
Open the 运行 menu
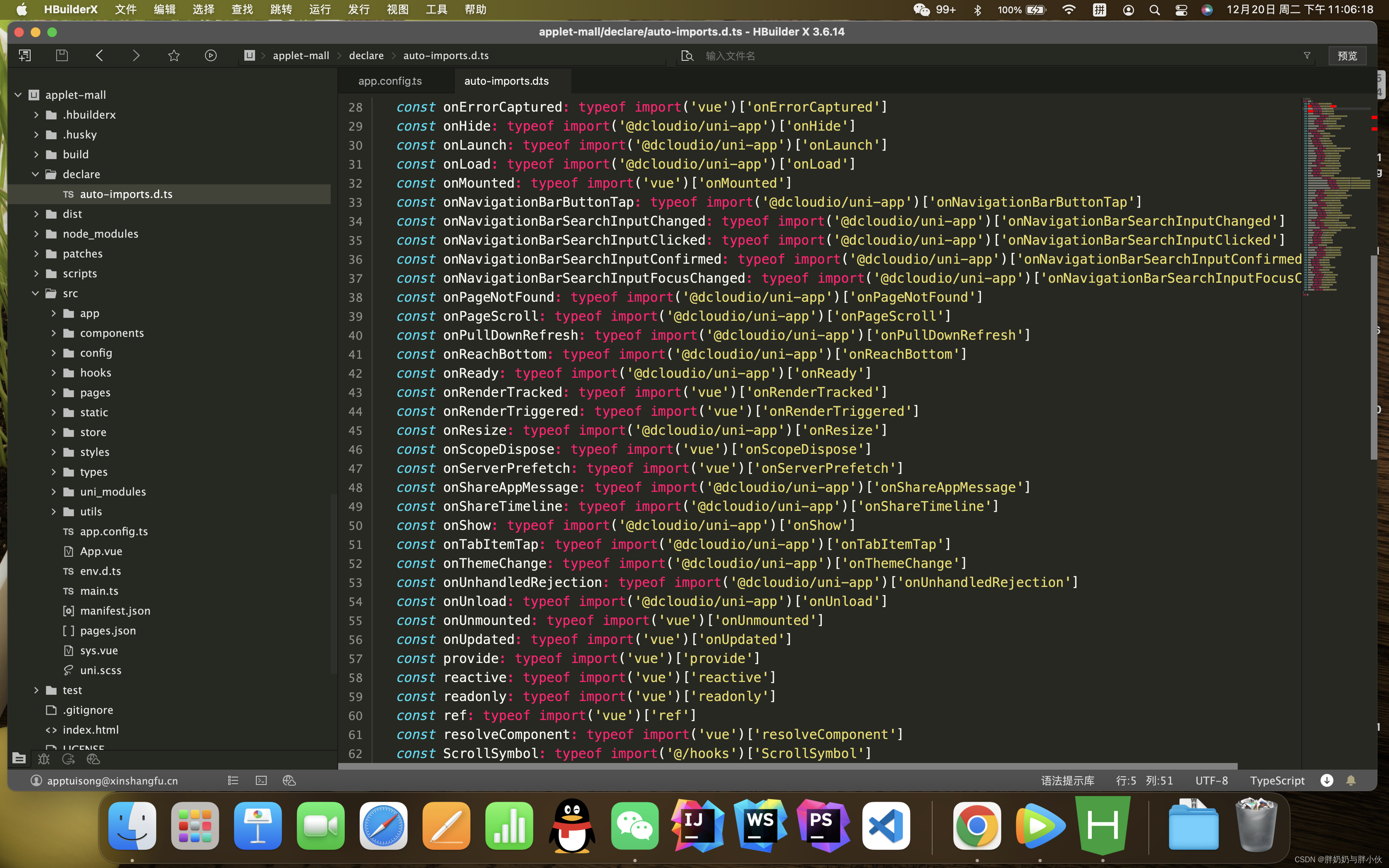point(320,10)
